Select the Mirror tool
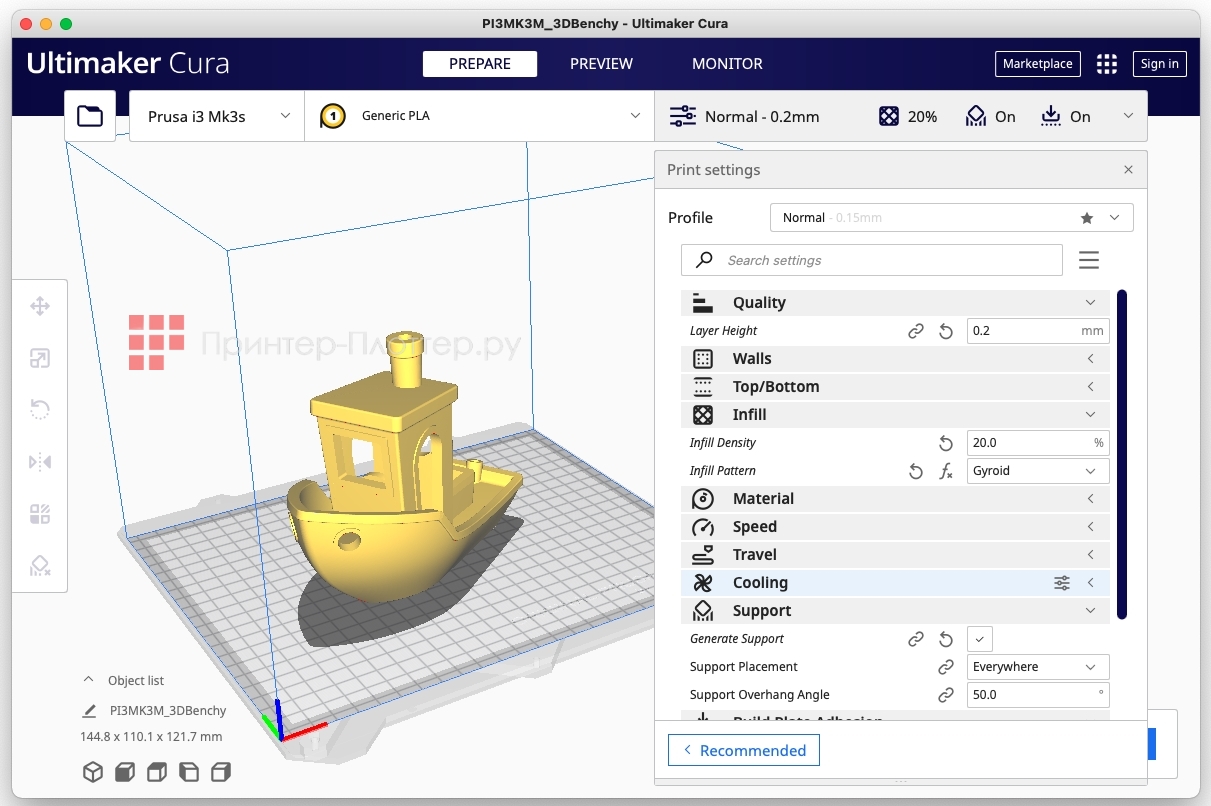The width and height of the screenshot is (1211, 806). click(x=40, y=461)
